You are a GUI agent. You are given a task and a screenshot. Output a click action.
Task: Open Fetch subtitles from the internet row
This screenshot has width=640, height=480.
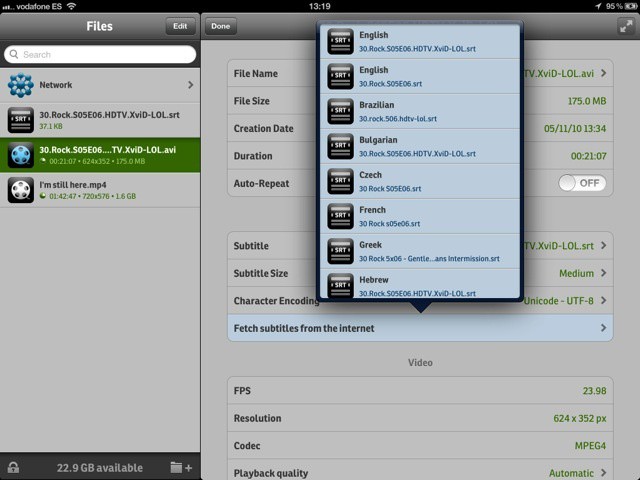420,328
